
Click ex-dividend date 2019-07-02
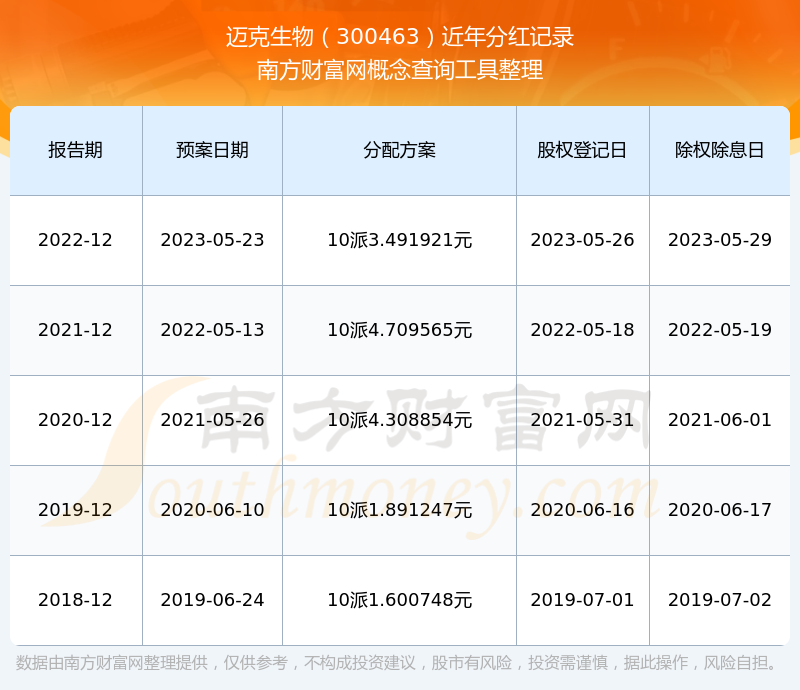(x=719, y=600)
